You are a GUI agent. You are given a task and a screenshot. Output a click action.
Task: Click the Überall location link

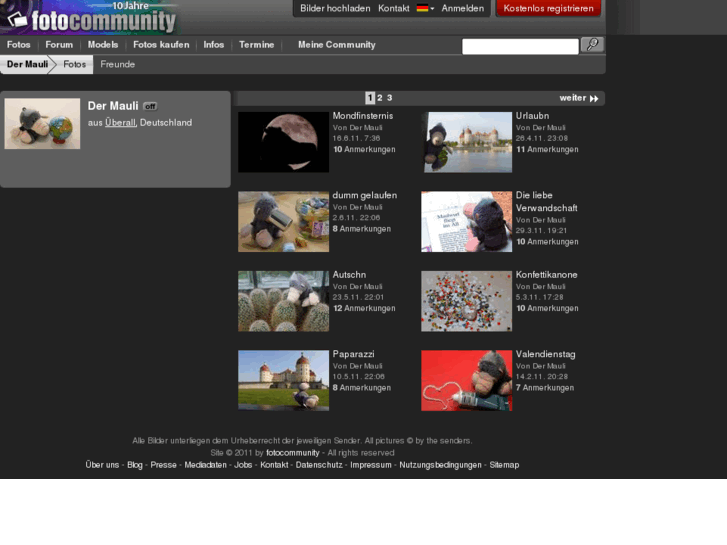coord(120,123)
